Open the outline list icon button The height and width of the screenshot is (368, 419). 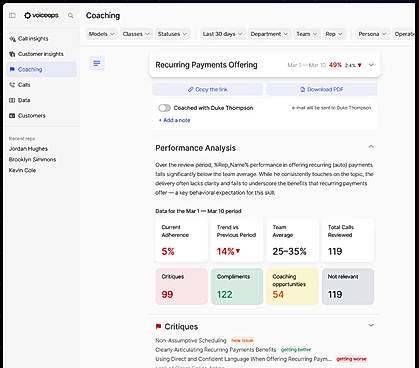tap(97, 63)
